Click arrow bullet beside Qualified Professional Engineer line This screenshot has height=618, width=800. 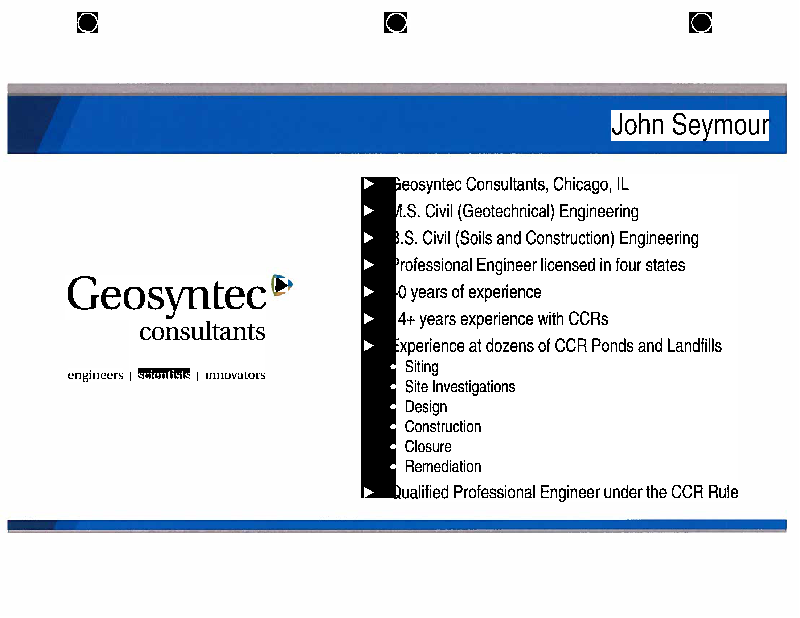tap(369, 492)
